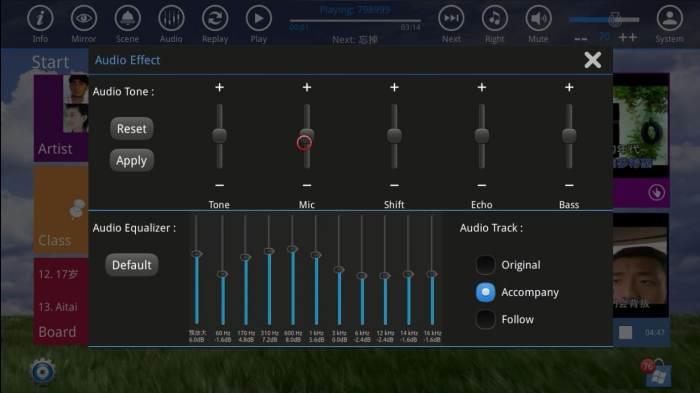Select board entry 12. 17岁
Viewport: 700px width, 393px height.
pos(58,274)
